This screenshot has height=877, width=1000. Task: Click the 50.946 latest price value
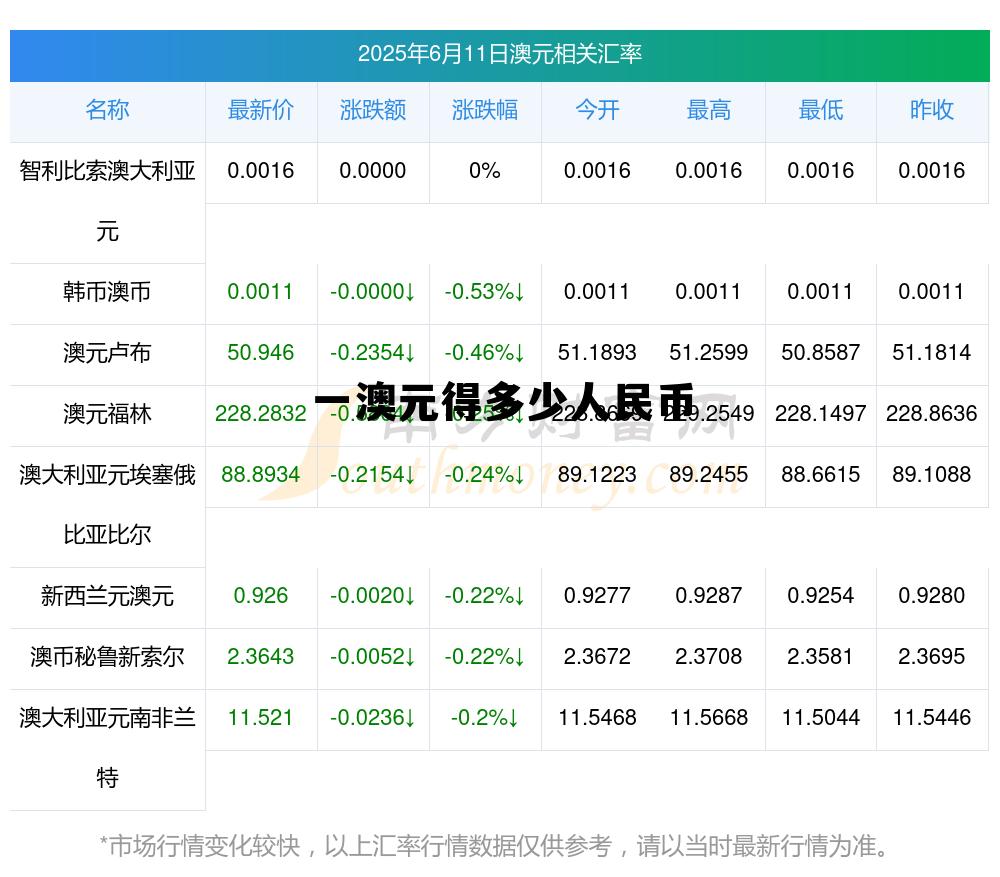[261, 354]
